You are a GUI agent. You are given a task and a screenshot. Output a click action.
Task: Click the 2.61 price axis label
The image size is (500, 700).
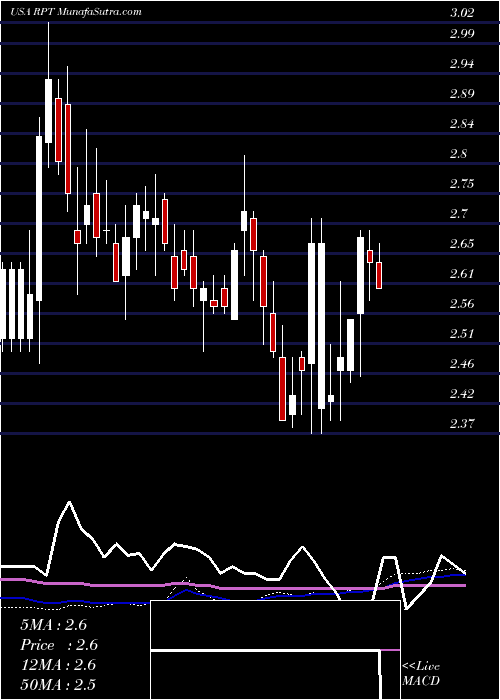coord(462,273)
